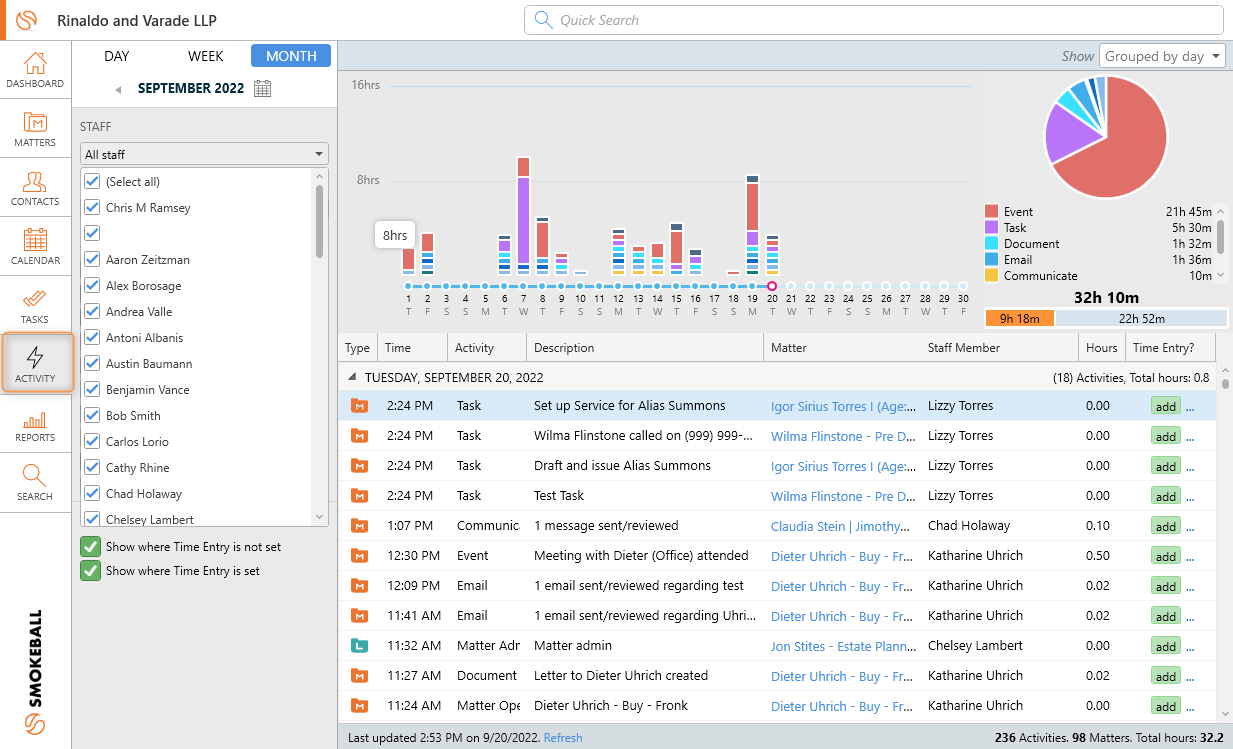This screenshot has height=749, width=1233.
Task: Click add on the Matter admin row
Action: tap(1166, 647)
